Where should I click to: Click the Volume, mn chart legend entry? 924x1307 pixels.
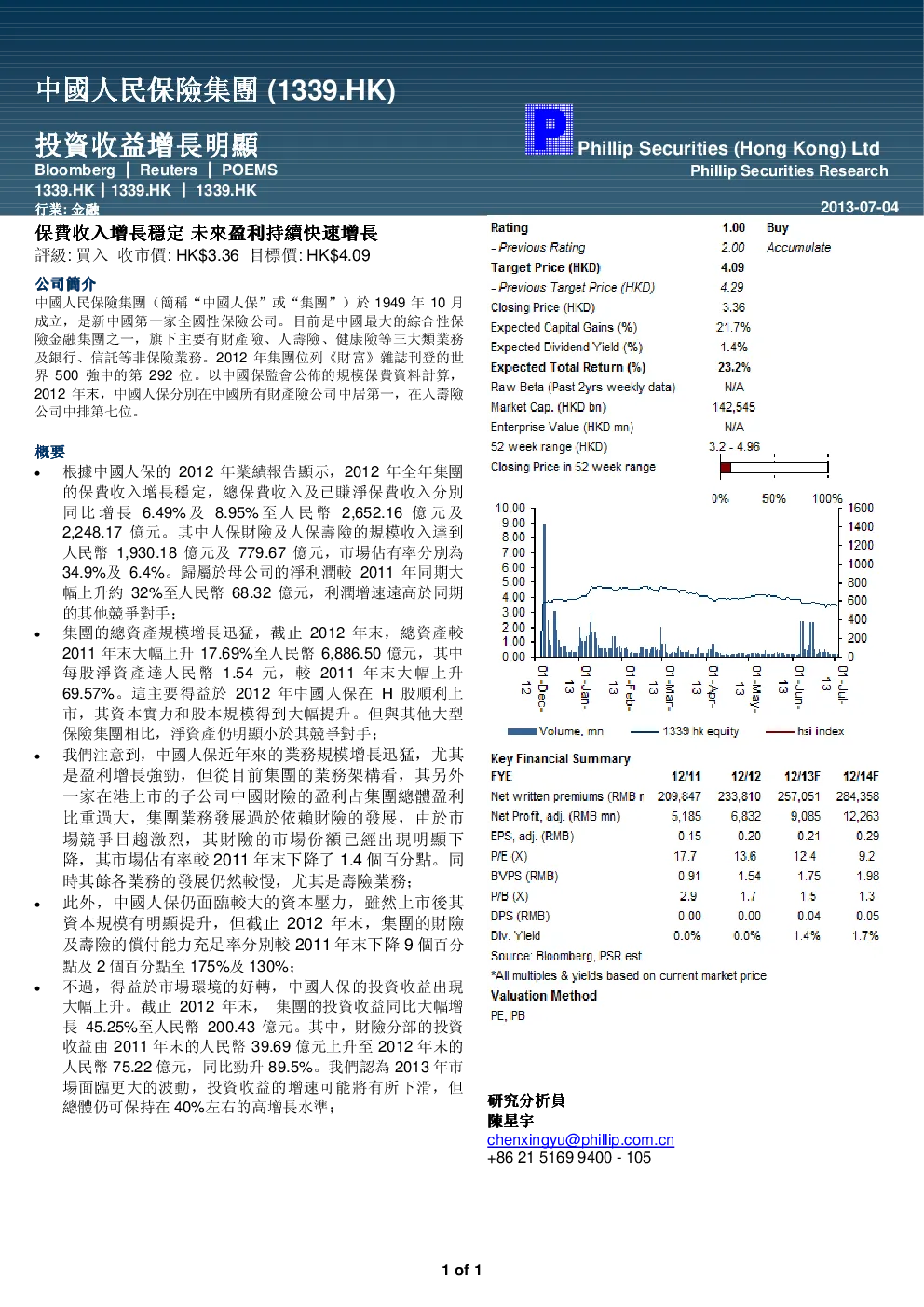[556, 731]
